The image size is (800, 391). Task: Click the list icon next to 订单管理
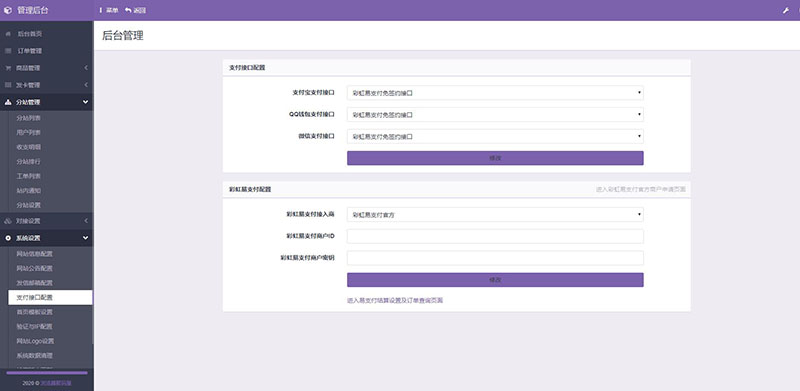click(x=8, y=51)
